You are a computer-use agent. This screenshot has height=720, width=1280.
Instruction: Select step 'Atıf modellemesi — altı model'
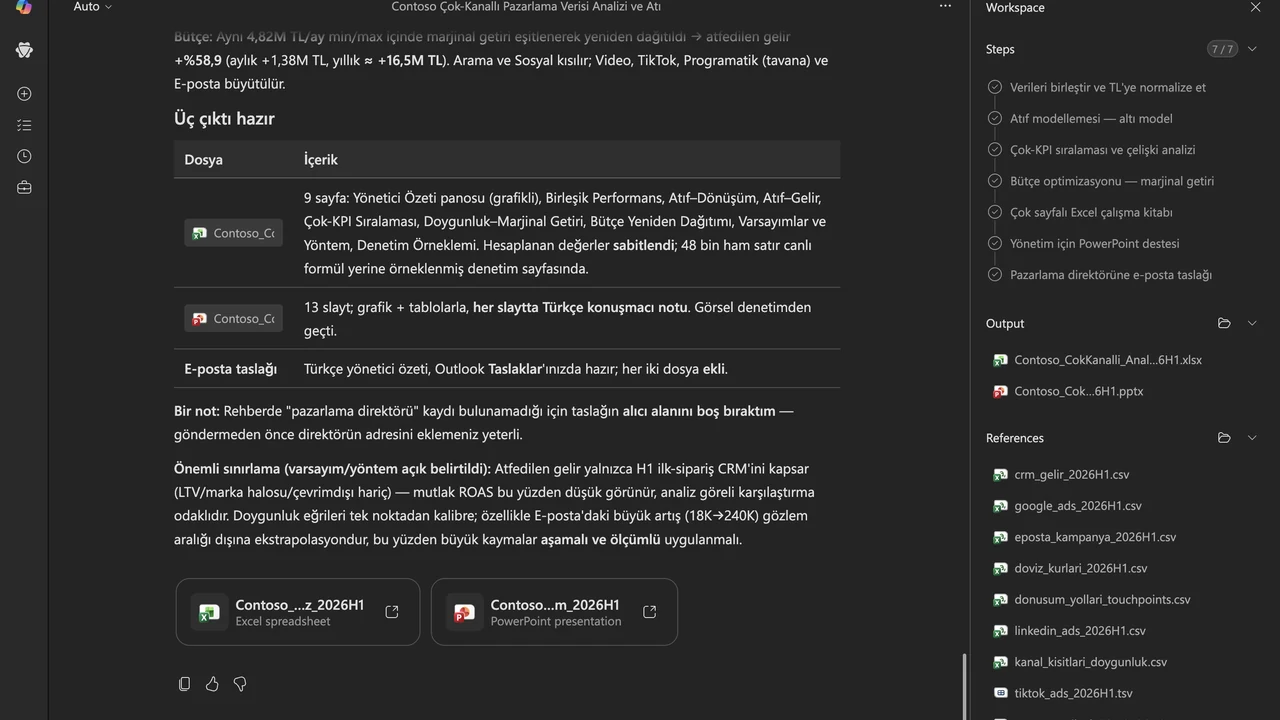coord(1091,118)
